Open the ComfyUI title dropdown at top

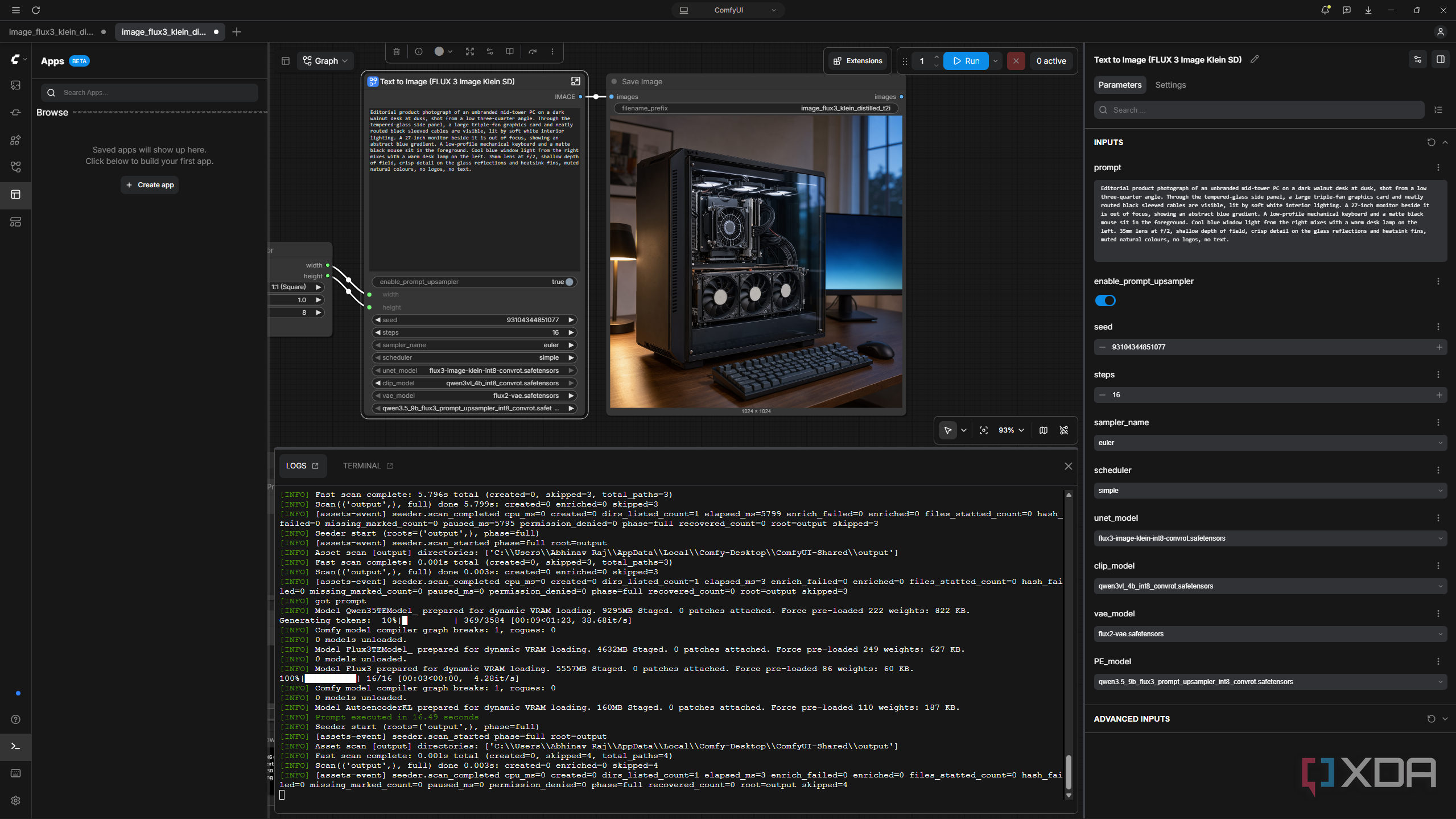point(728,10)
